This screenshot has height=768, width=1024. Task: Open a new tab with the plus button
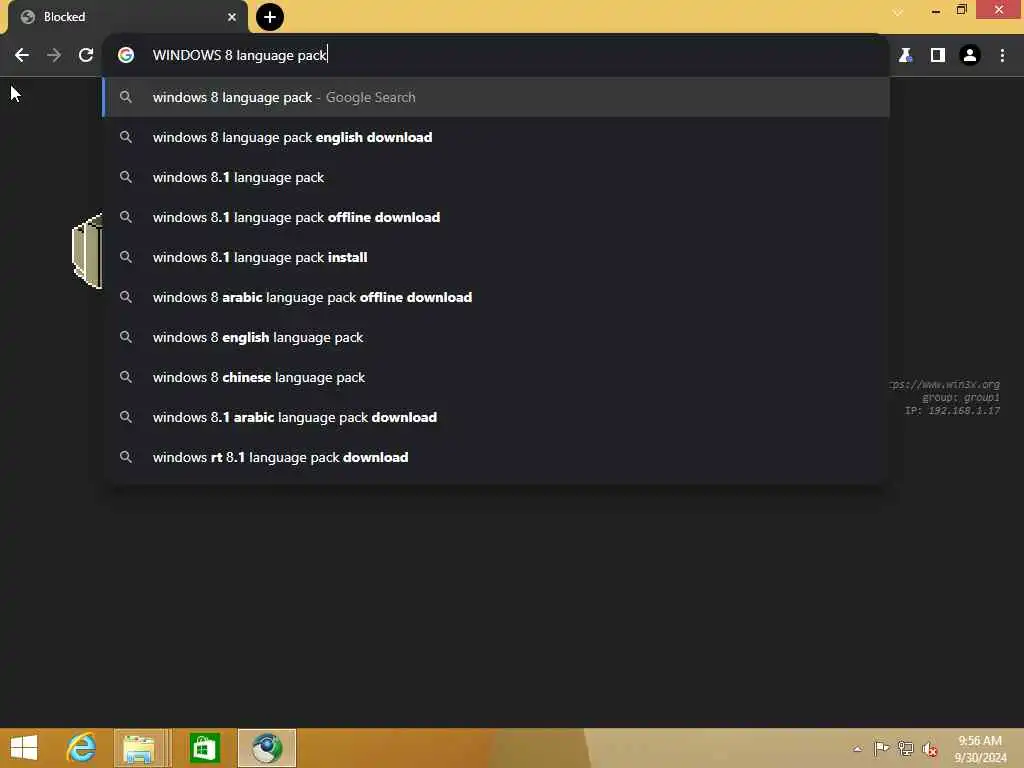(x=270, y=17)
